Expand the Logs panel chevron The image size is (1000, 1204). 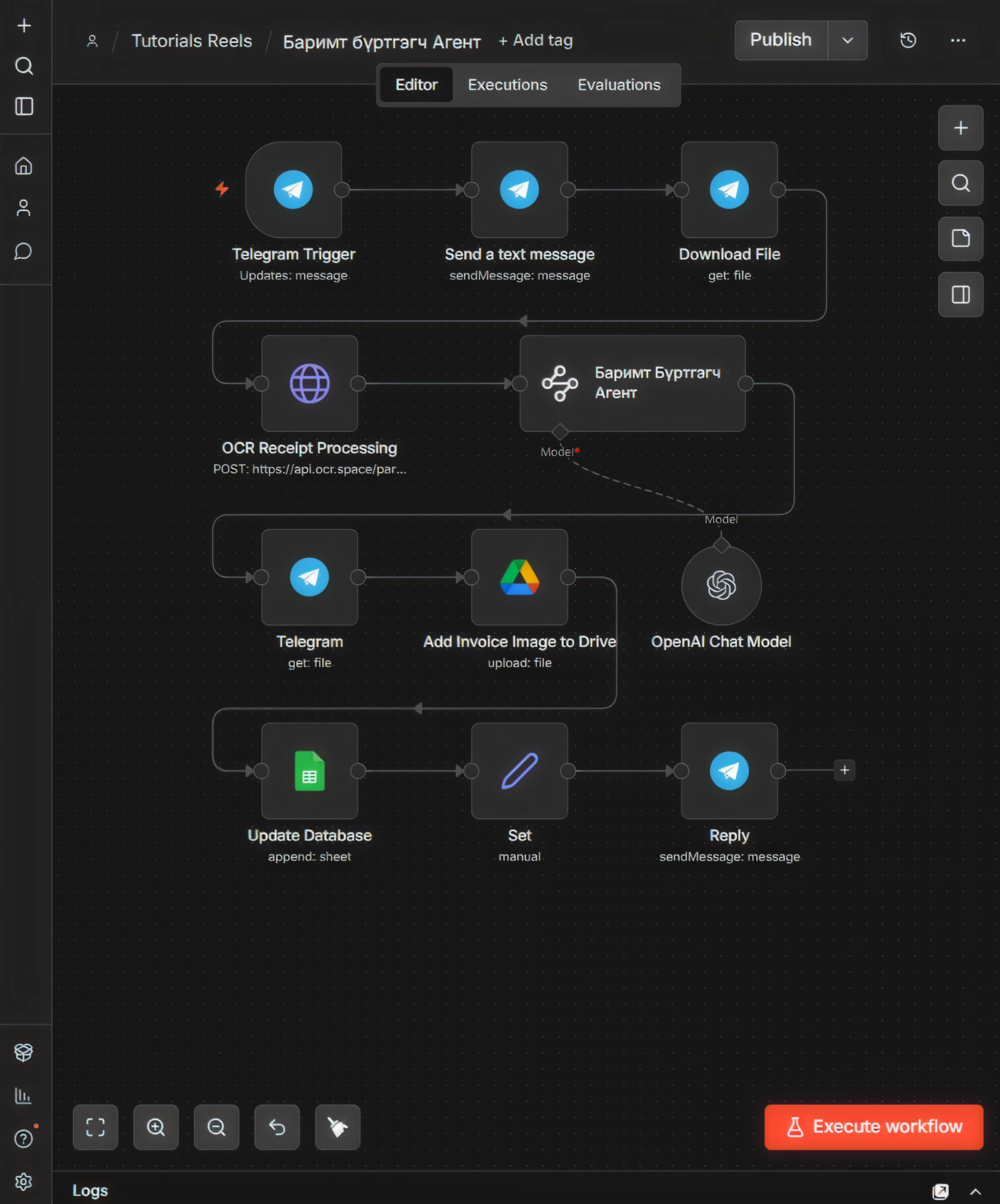point(975,1191)
